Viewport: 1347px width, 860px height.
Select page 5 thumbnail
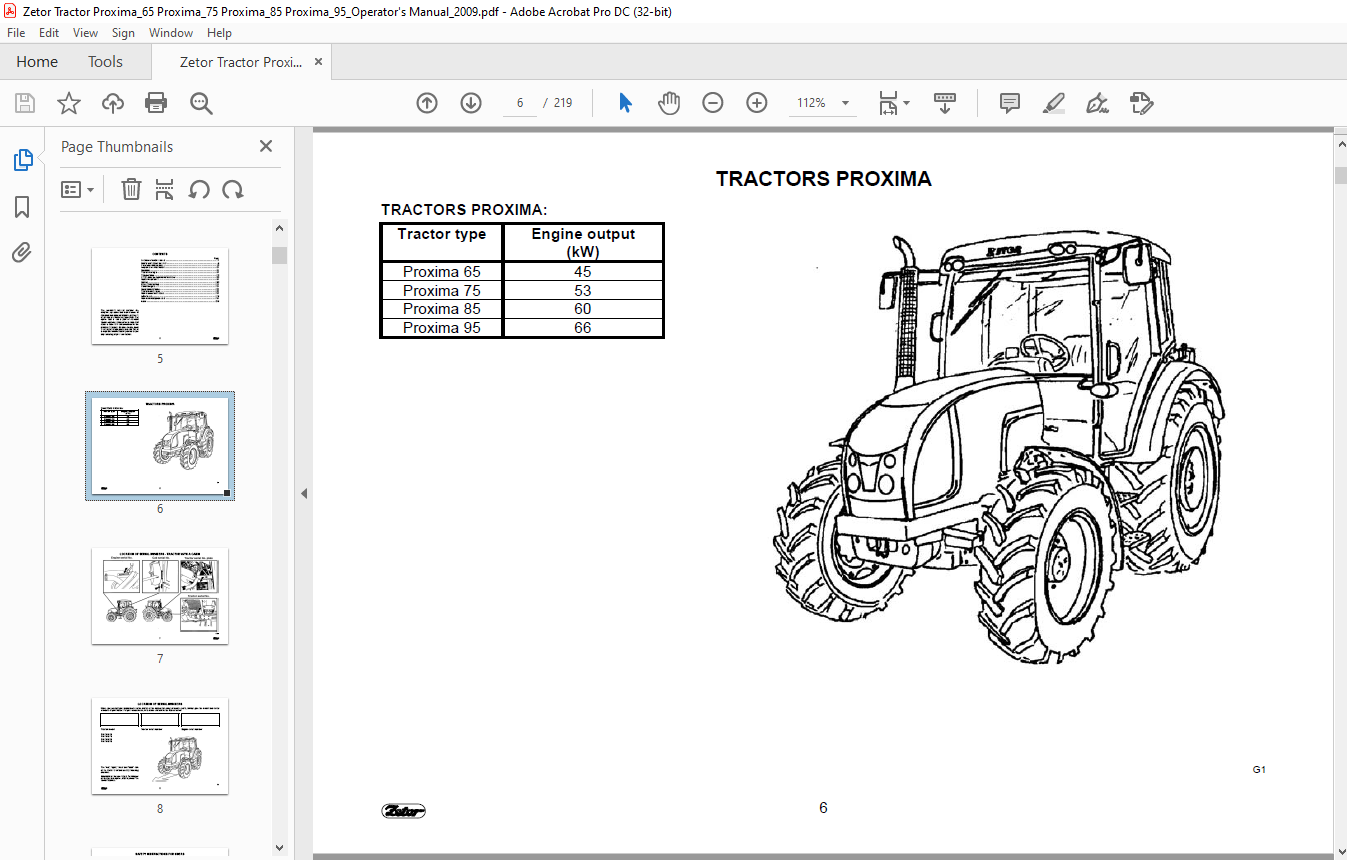coord(160,296)
